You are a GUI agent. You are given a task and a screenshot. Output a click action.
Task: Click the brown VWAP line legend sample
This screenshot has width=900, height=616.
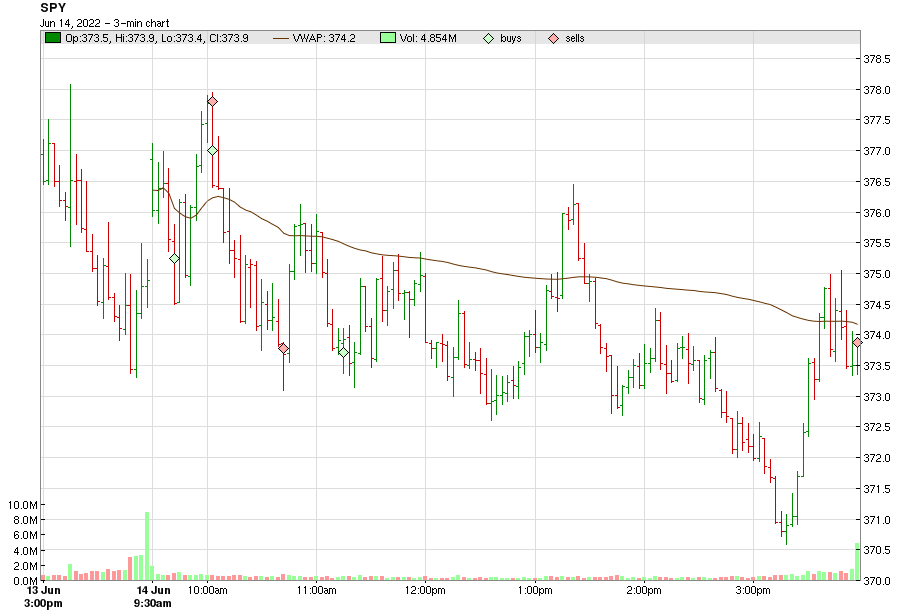pyautogui.click(x=281, y=38)
